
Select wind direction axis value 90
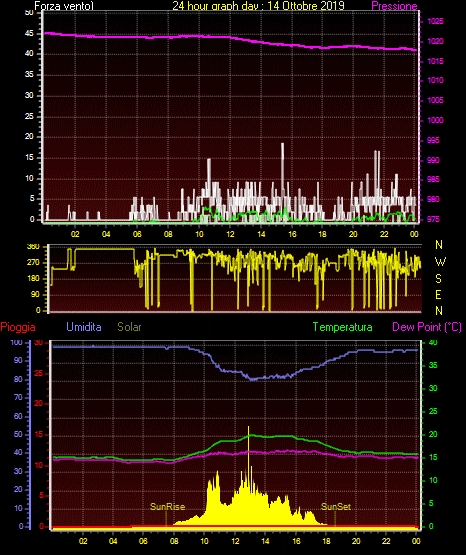35,295
